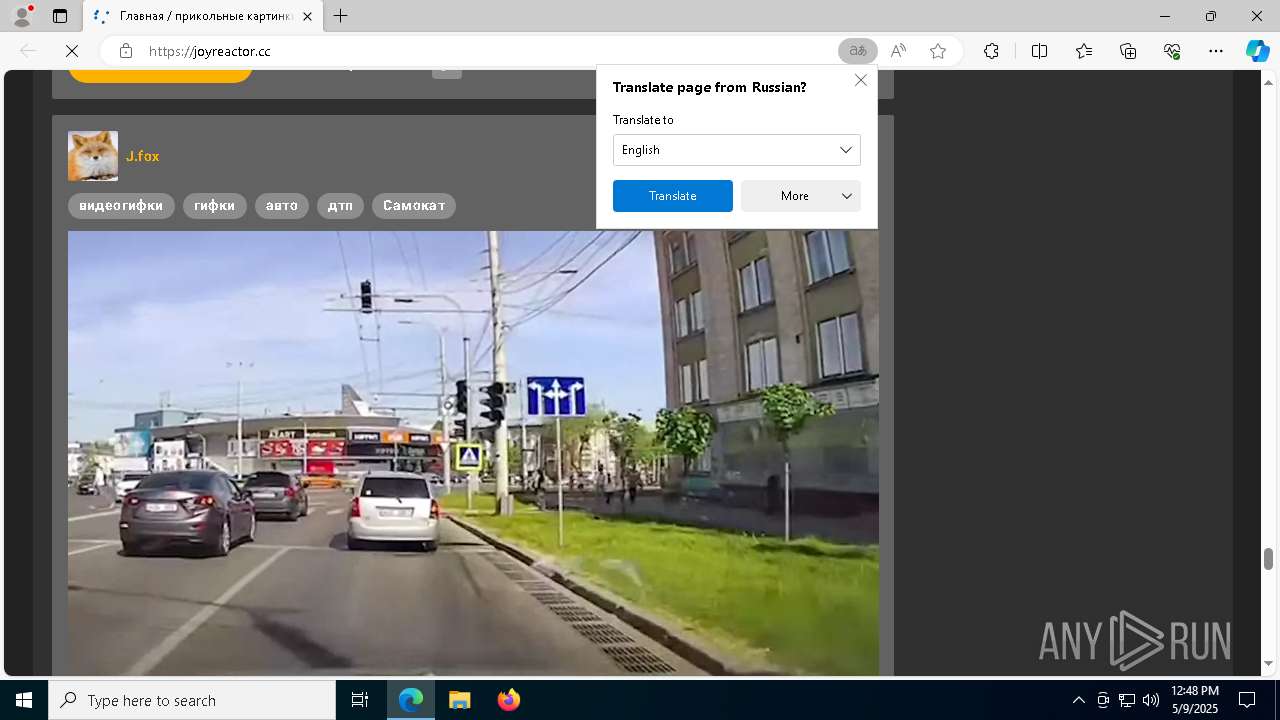The image size is (1280, 720).
Task: Open Settings and more menu
Action: (x=1216, y=51)
